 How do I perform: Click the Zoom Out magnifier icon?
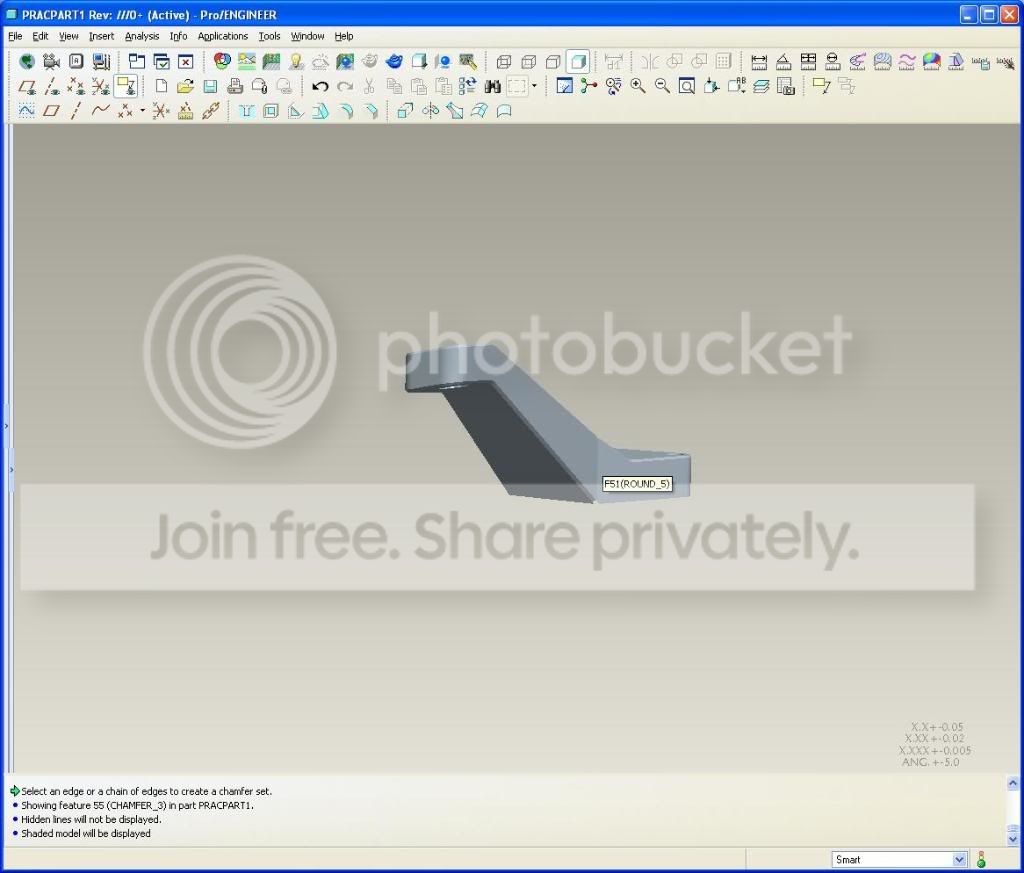pyautogui.click(x=662, y=86)
